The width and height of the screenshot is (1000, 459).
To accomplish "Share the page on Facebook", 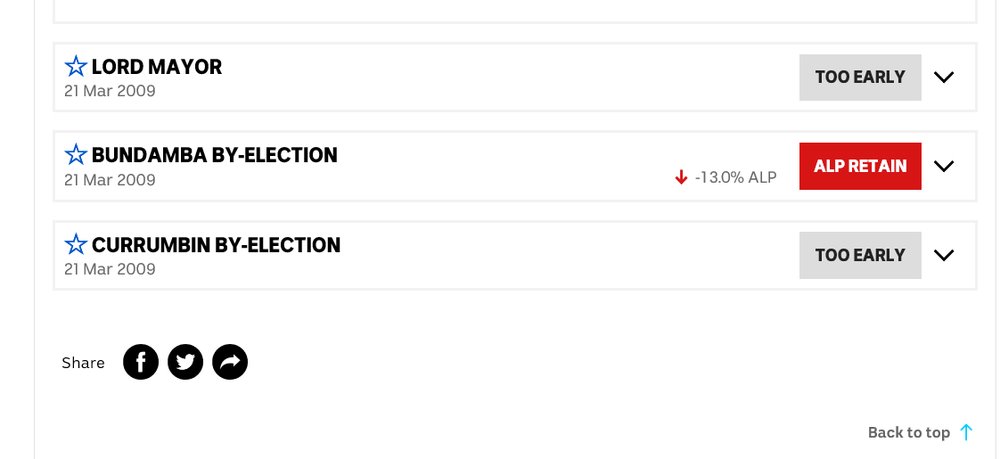I will [141, 362].
